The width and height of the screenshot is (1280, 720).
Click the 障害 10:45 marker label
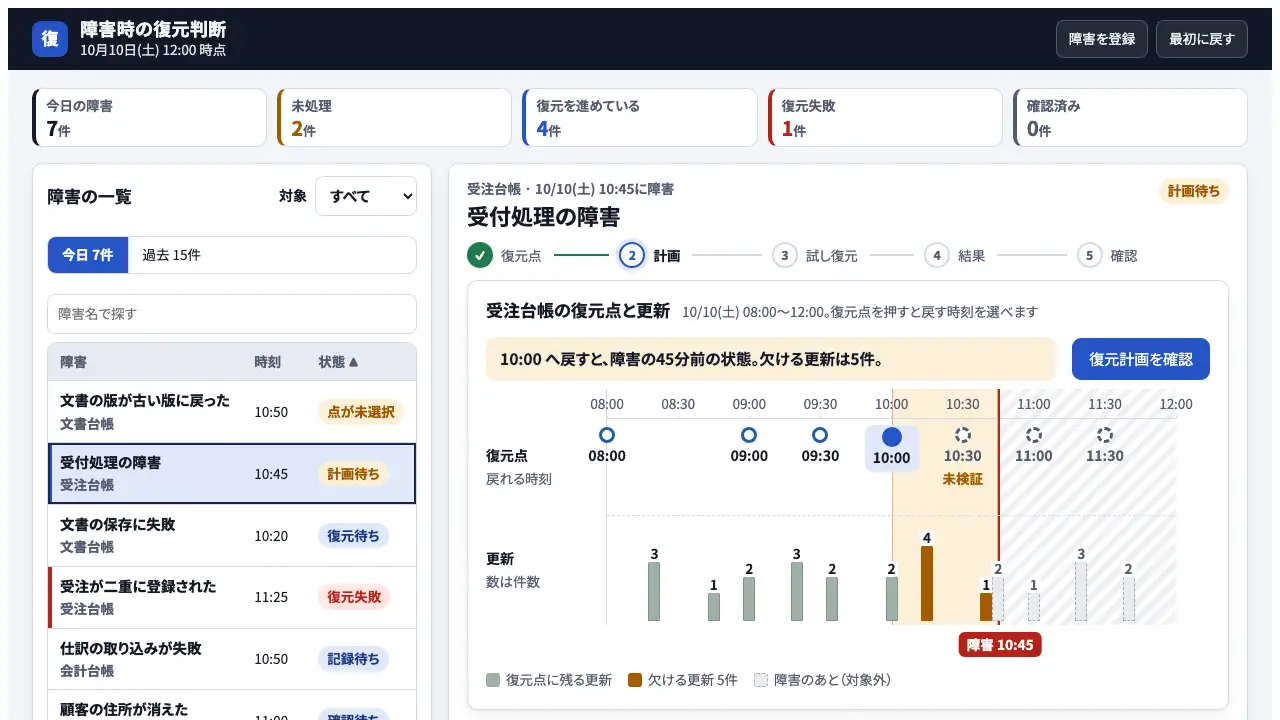(x=1000, y=645)
